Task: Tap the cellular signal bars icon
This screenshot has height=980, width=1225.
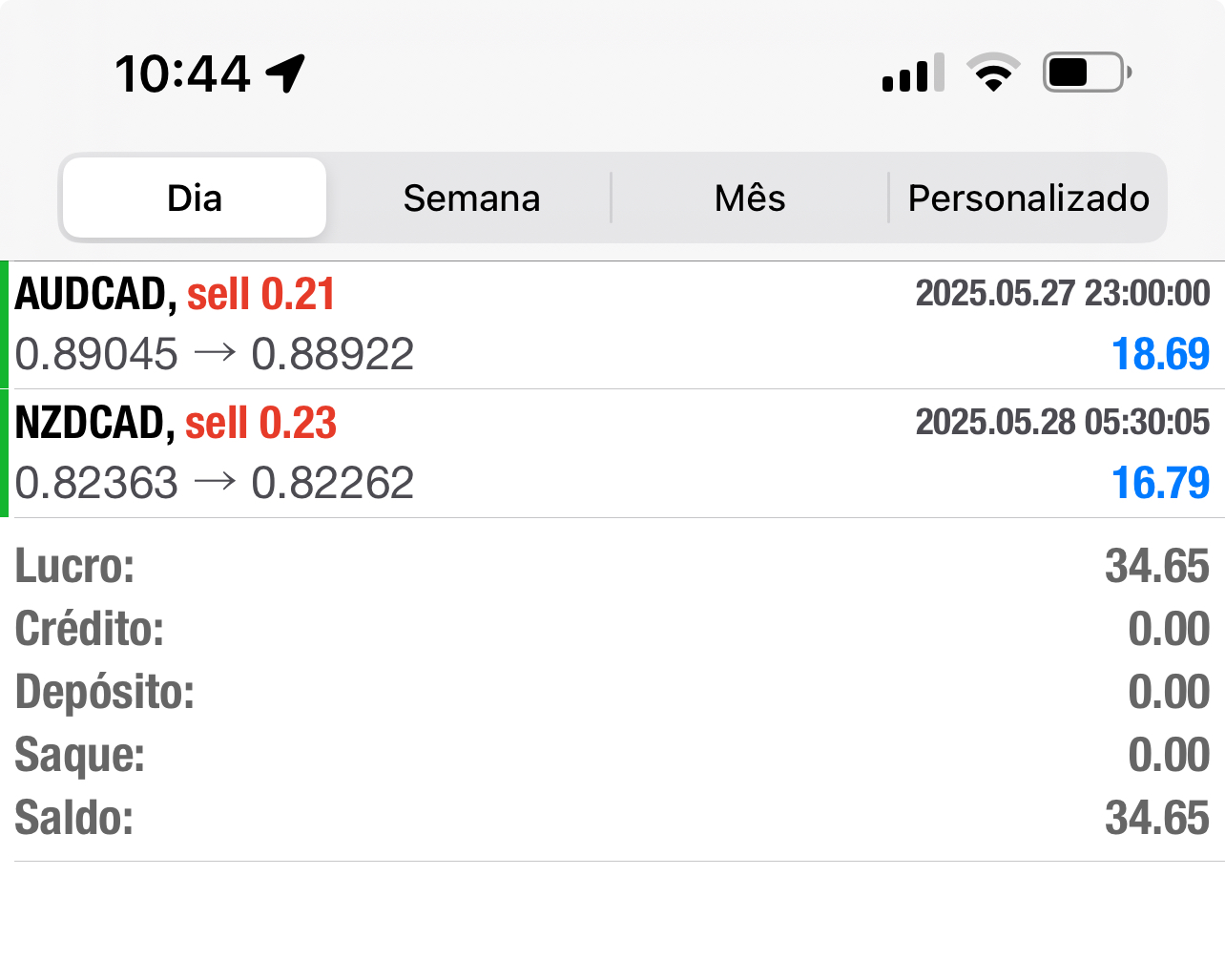Action: 913,73
